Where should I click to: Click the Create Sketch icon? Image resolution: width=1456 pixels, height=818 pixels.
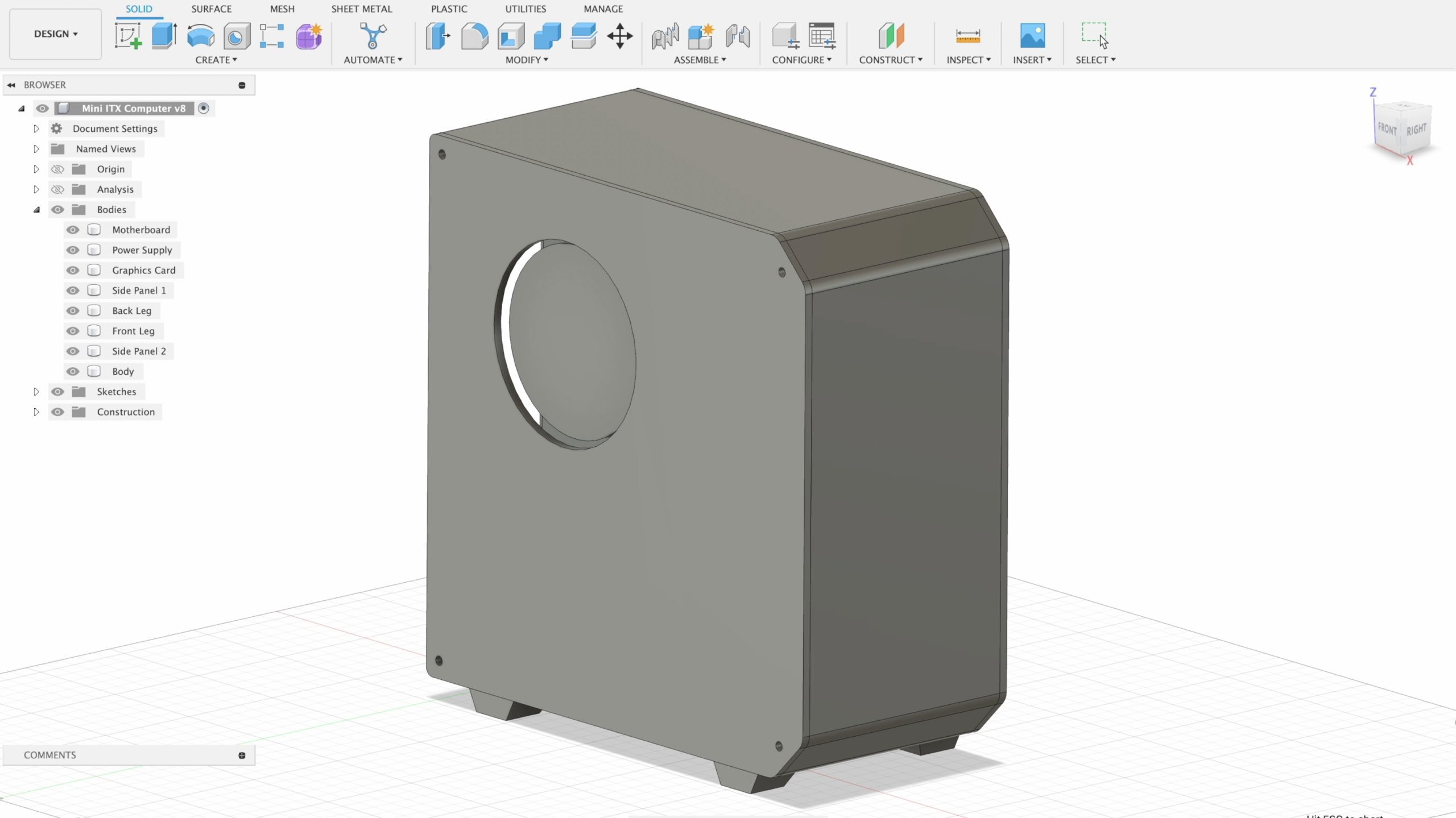(x=128, y=36)
